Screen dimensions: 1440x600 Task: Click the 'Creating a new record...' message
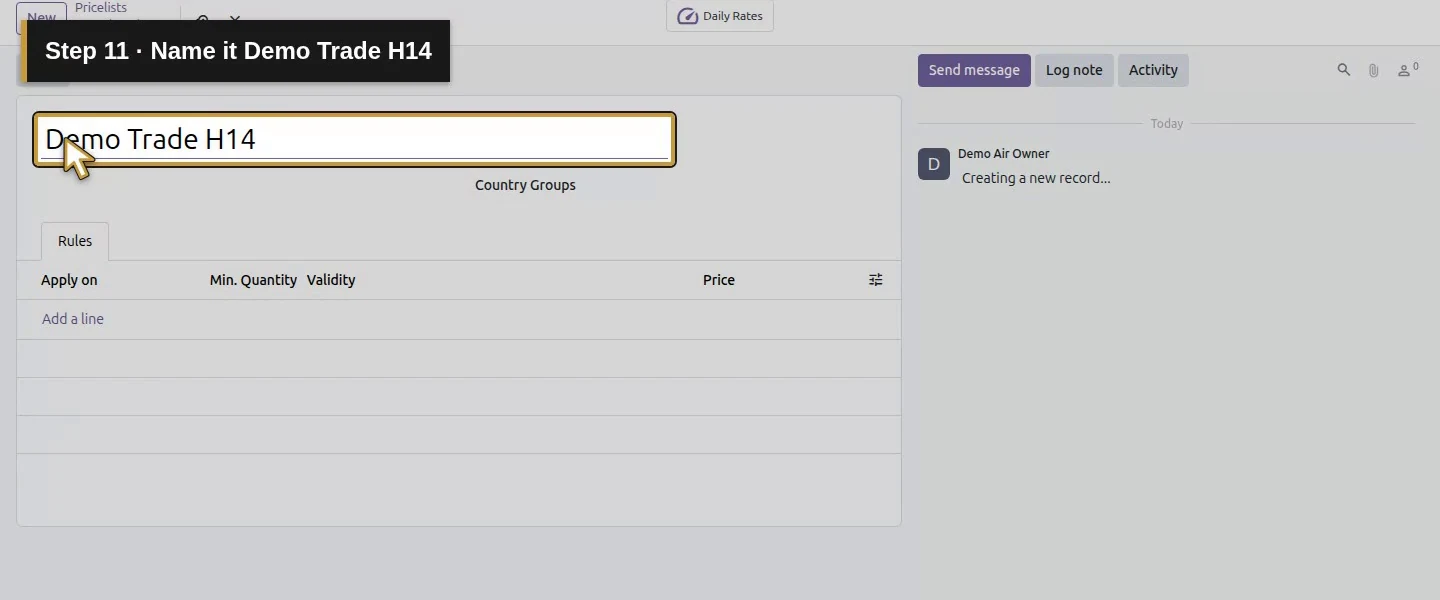point(1036,178)
